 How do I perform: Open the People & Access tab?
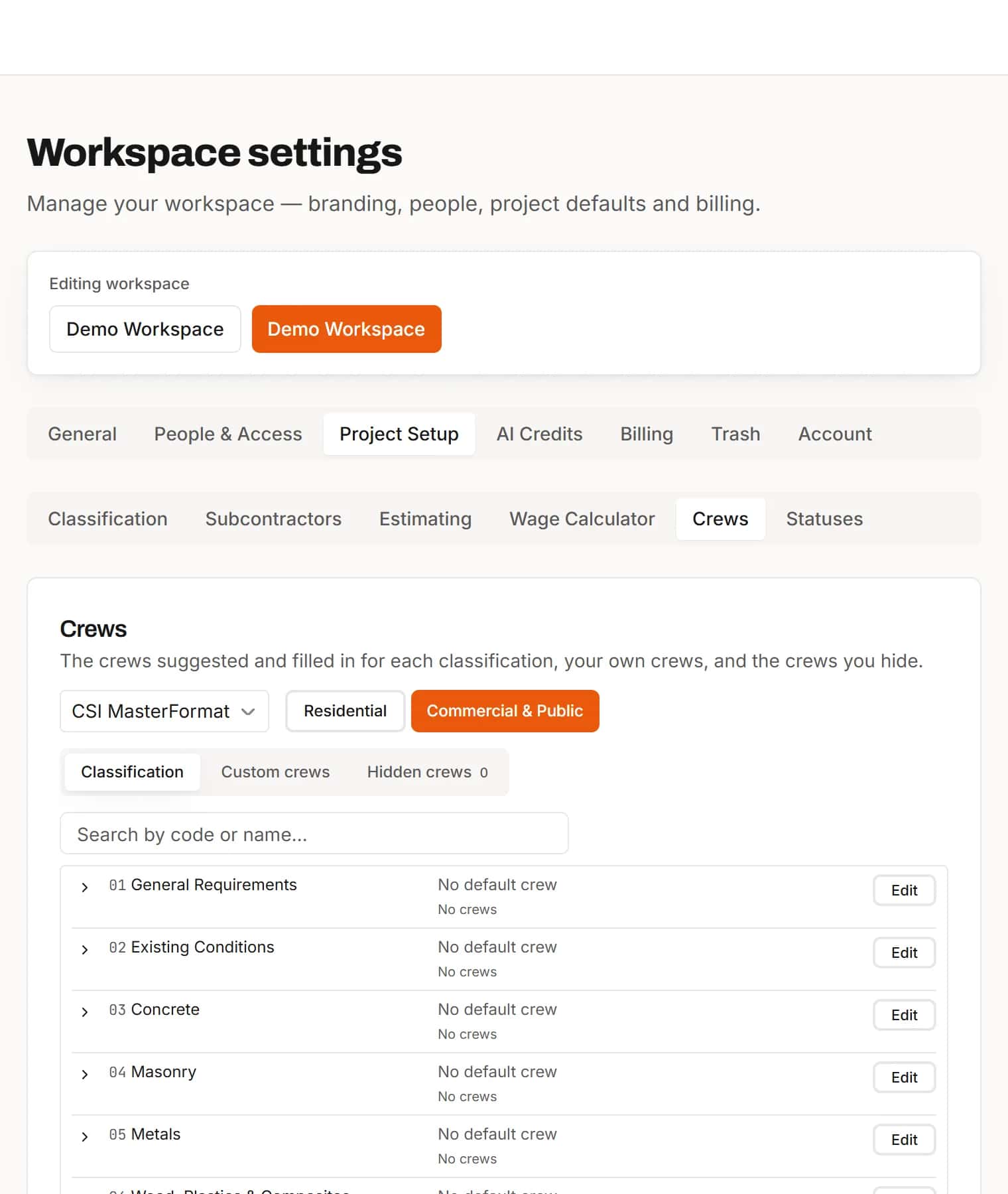(228, 434)
